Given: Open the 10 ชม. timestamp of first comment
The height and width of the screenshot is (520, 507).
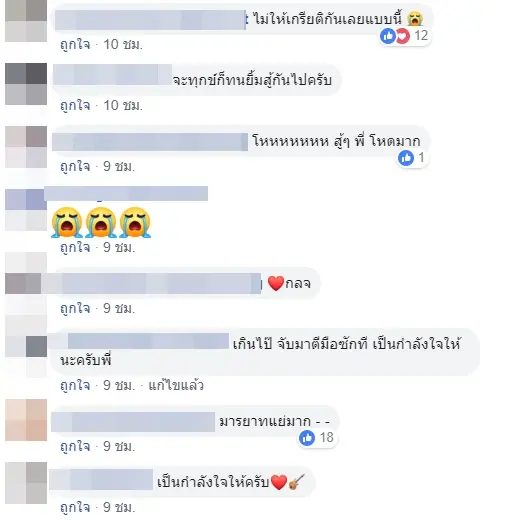Looking at the screenshot, I should 123,44.
